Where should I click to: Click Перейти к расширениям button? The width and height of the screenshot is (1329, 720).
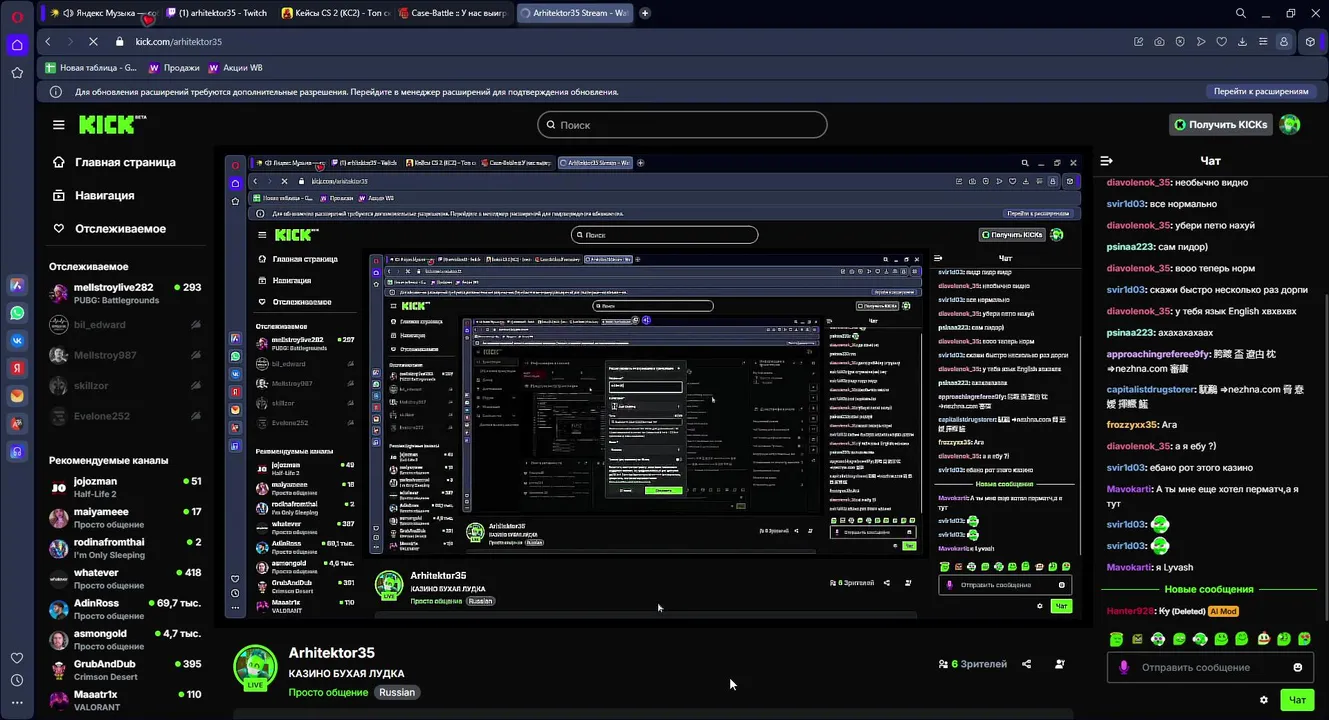(1260, 91)
